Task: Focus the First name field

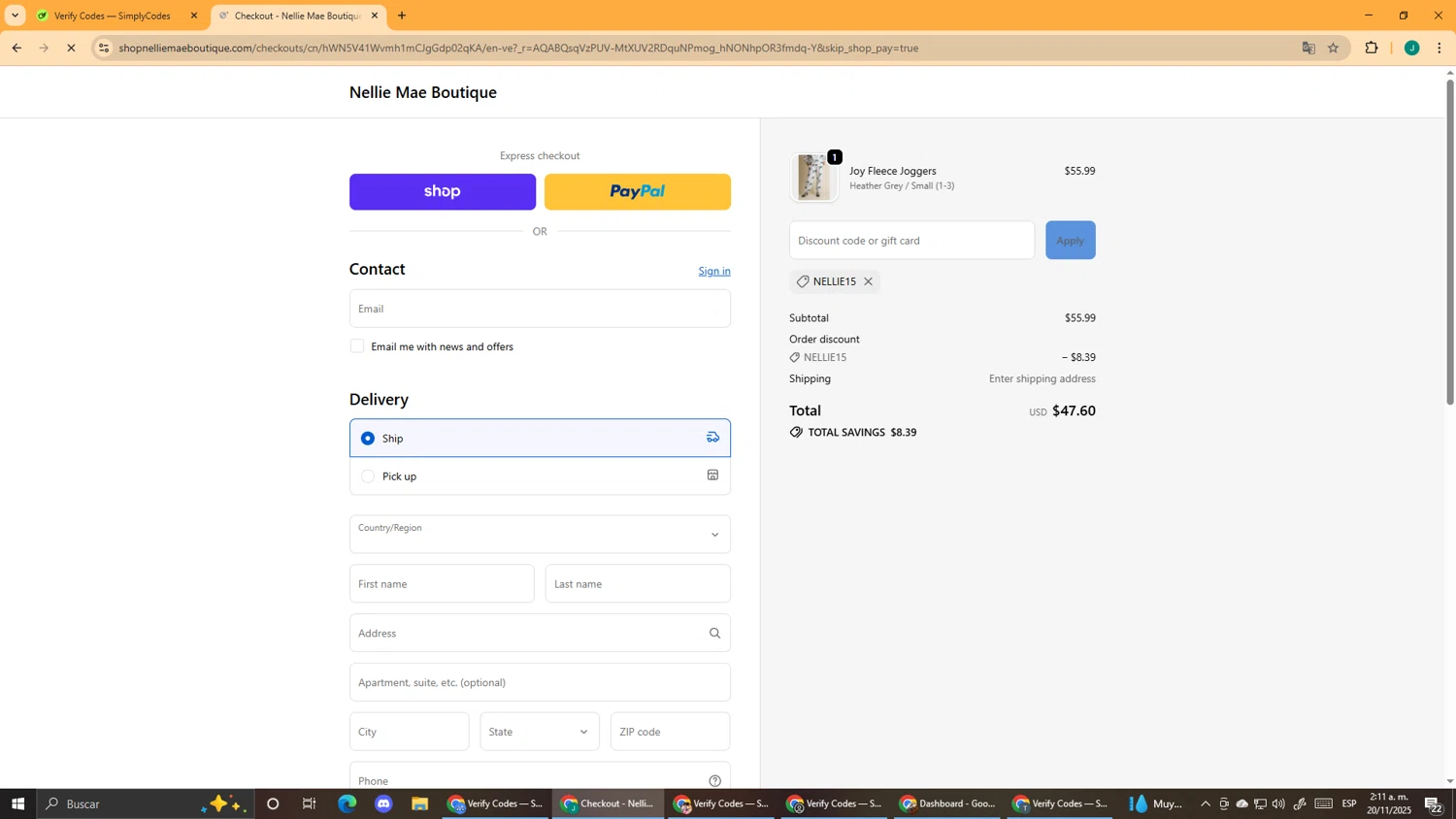Action: (442, 584)
